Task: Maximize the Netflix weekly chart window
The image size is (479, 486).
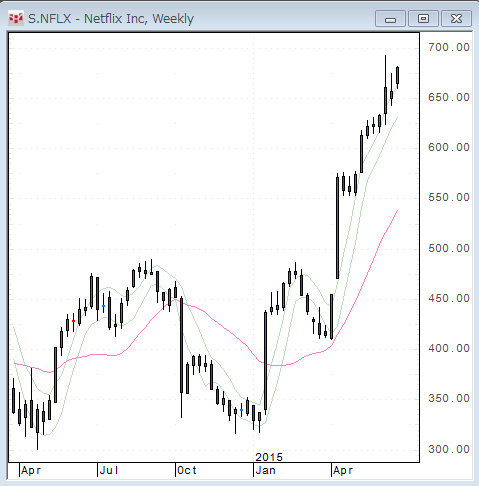Action: coord(423,19)
